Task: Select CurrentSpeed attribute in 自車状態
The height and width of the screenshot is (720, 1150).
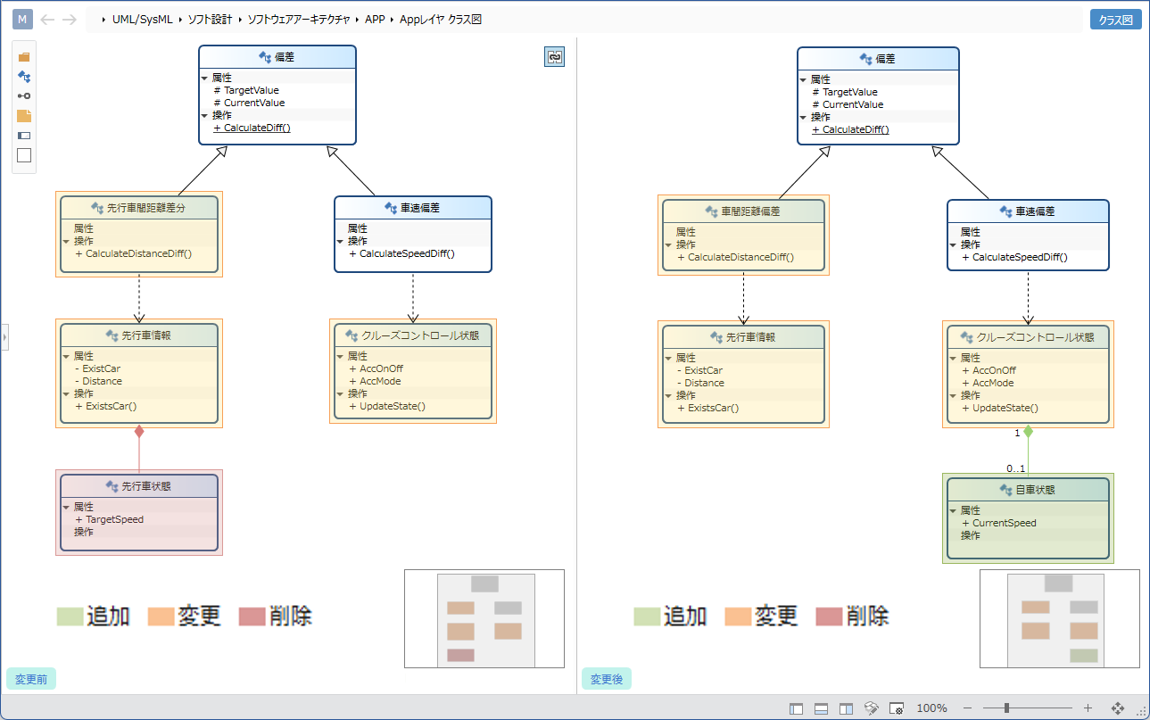Action: [x=999, y=524]
